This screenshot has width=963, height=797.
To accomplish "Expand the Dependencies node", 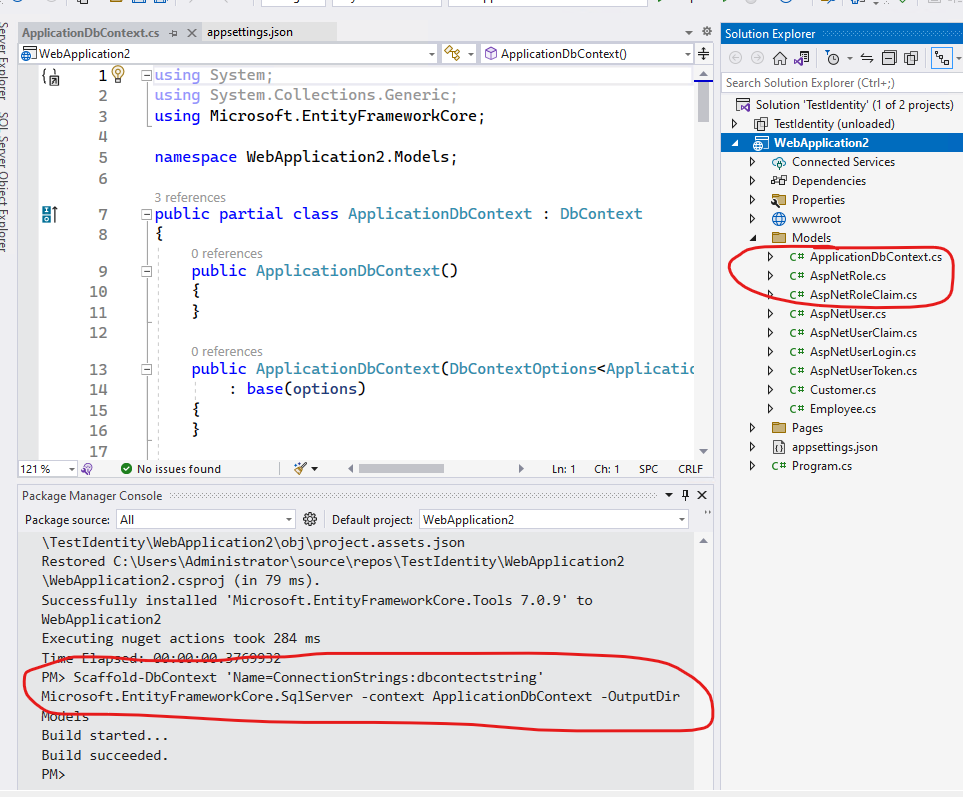I will tap(752, 181).
